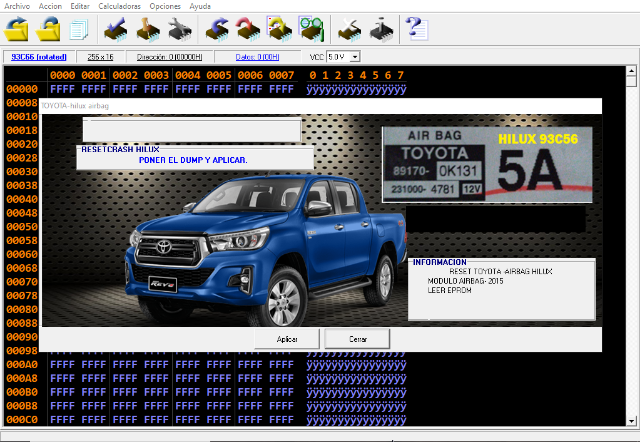
Task: Click hex cell at row 00000 column 0007
Action: pyautogui.click(x=281, y=89)
